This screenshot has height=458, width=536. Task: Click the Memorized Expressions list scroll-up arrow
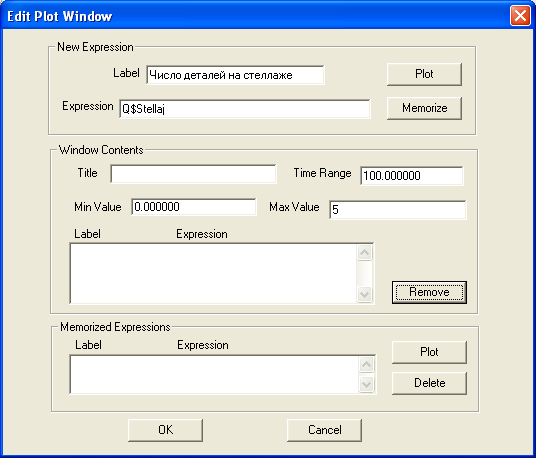point(367,364)
